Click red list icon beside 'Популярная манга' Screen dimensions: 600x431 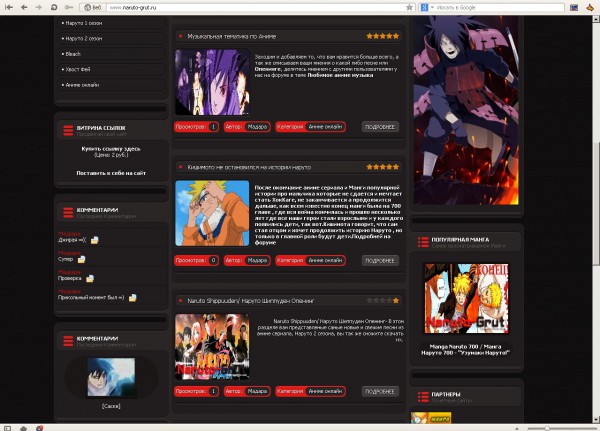click(423, 242)
